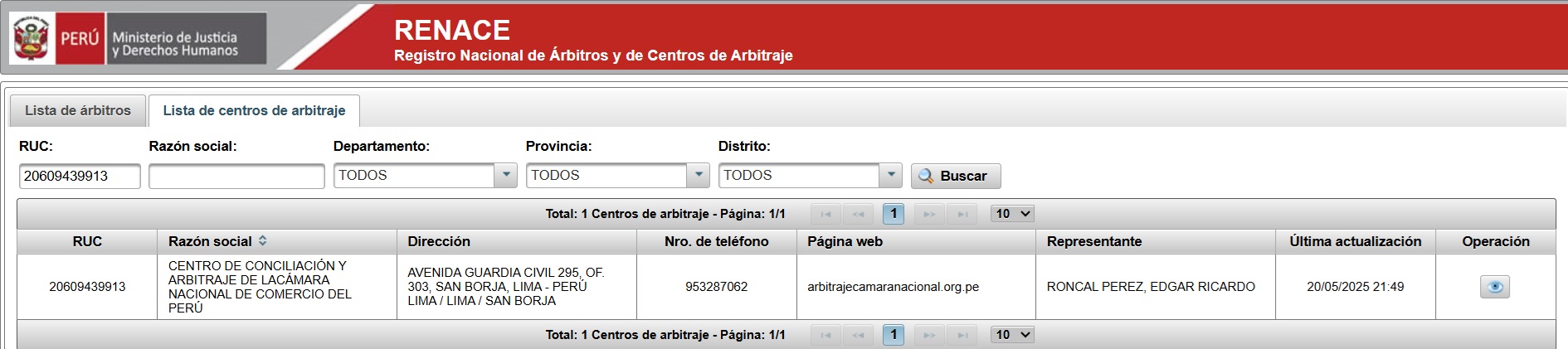Focus the RUC input field
Viewport: 1568px width, 349px height.
coord(80,176)
